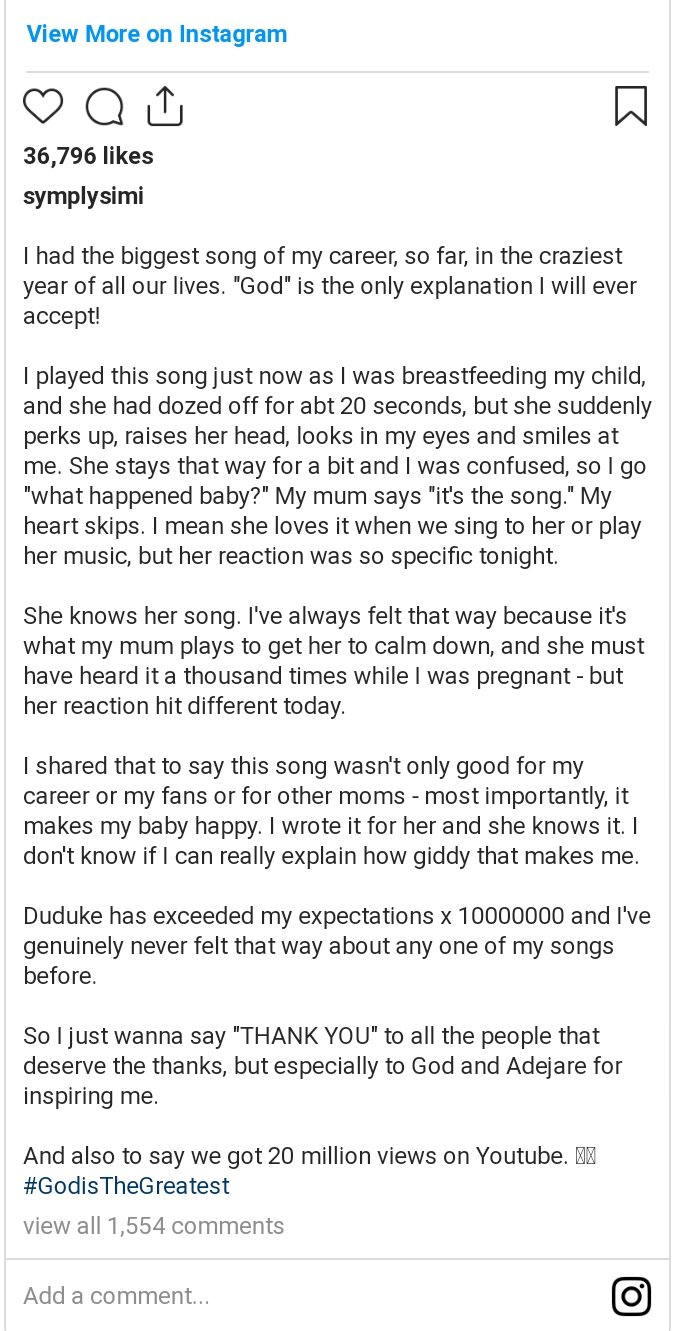Click the paragraph starting "So I just wanna say"
Image resolution: width=680 pixels, height=1331 pixels.
pos(322,1066)
